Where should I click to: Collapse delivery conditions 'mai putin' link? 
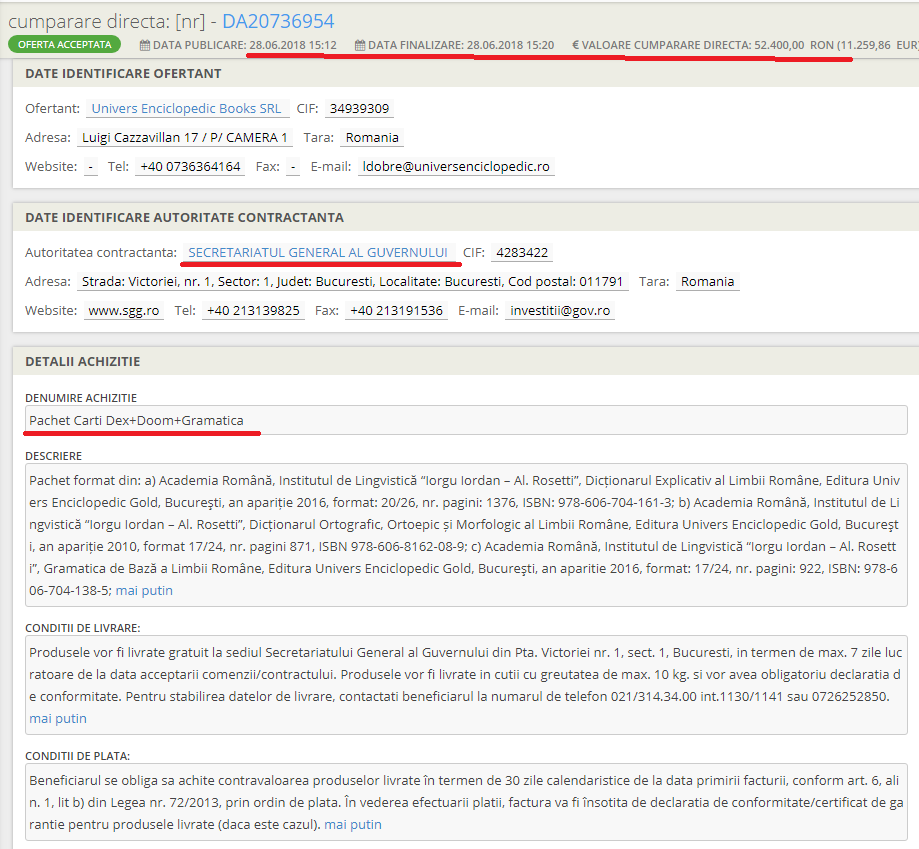coord(58,718)
